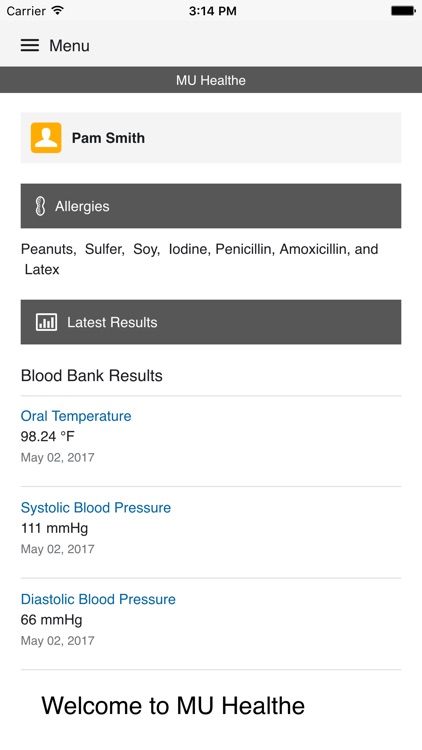Tap the 111 mmHg systolic value
The width and height of the screenshot is (422, 750).
pyautogui.click(x=54, y=528)
